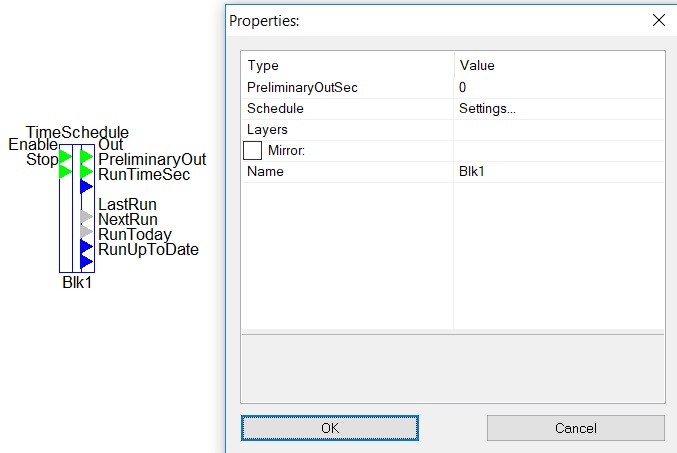Select the green Out output pin
The height and width of the screenshot is (453, 677).
[x=86, y=156]
